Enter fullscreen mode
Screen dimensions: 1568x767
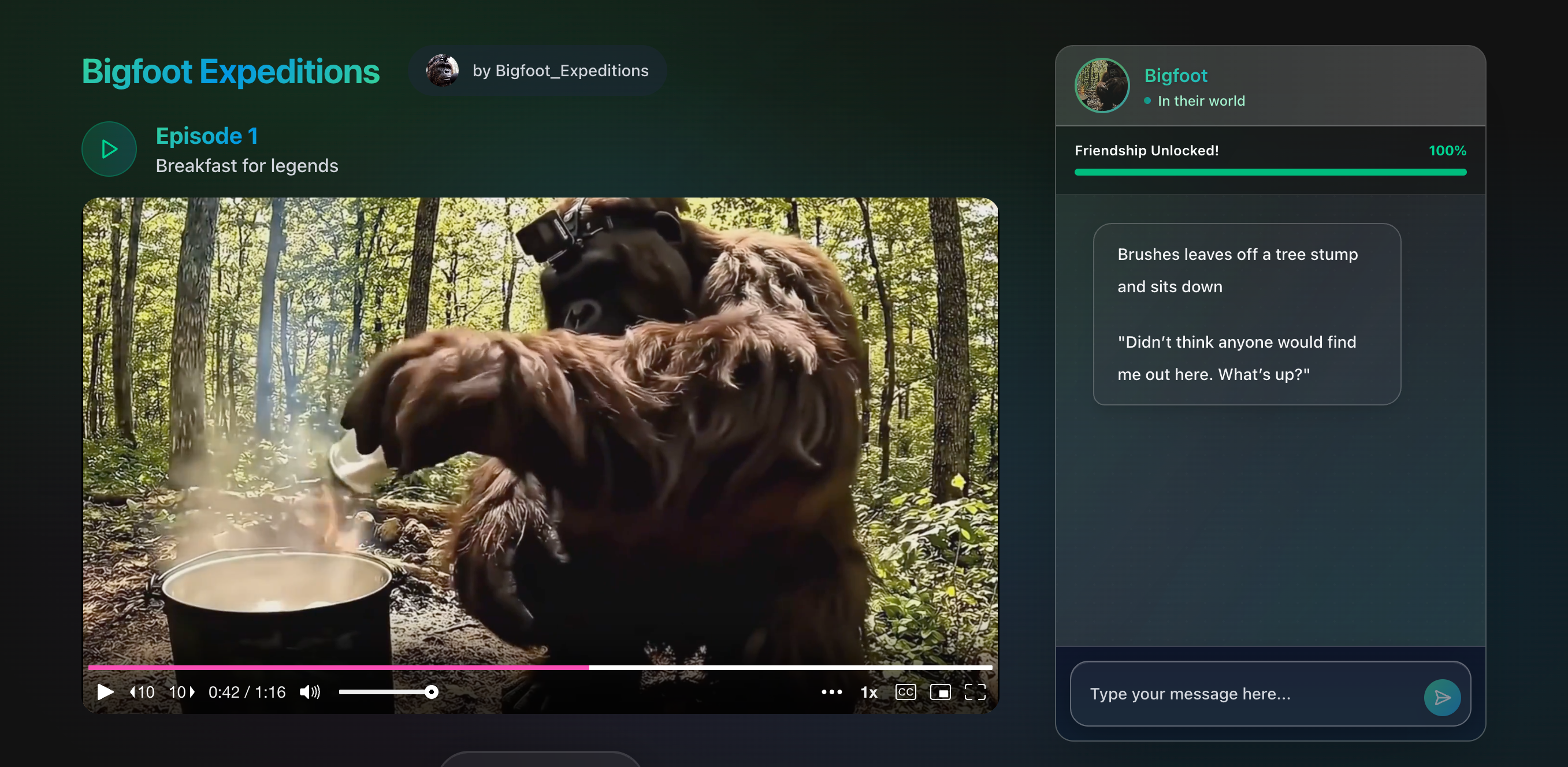pos(975,692)
